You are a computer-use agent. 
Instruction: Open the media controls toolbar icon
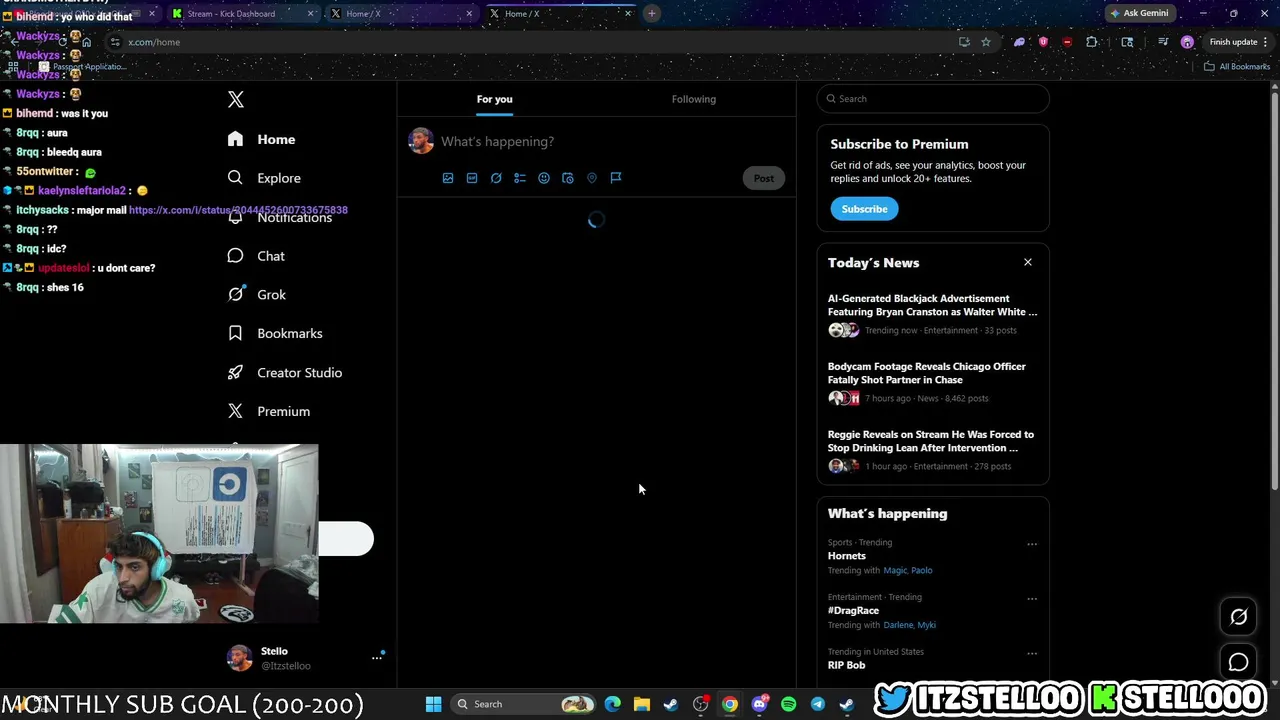1163,42
